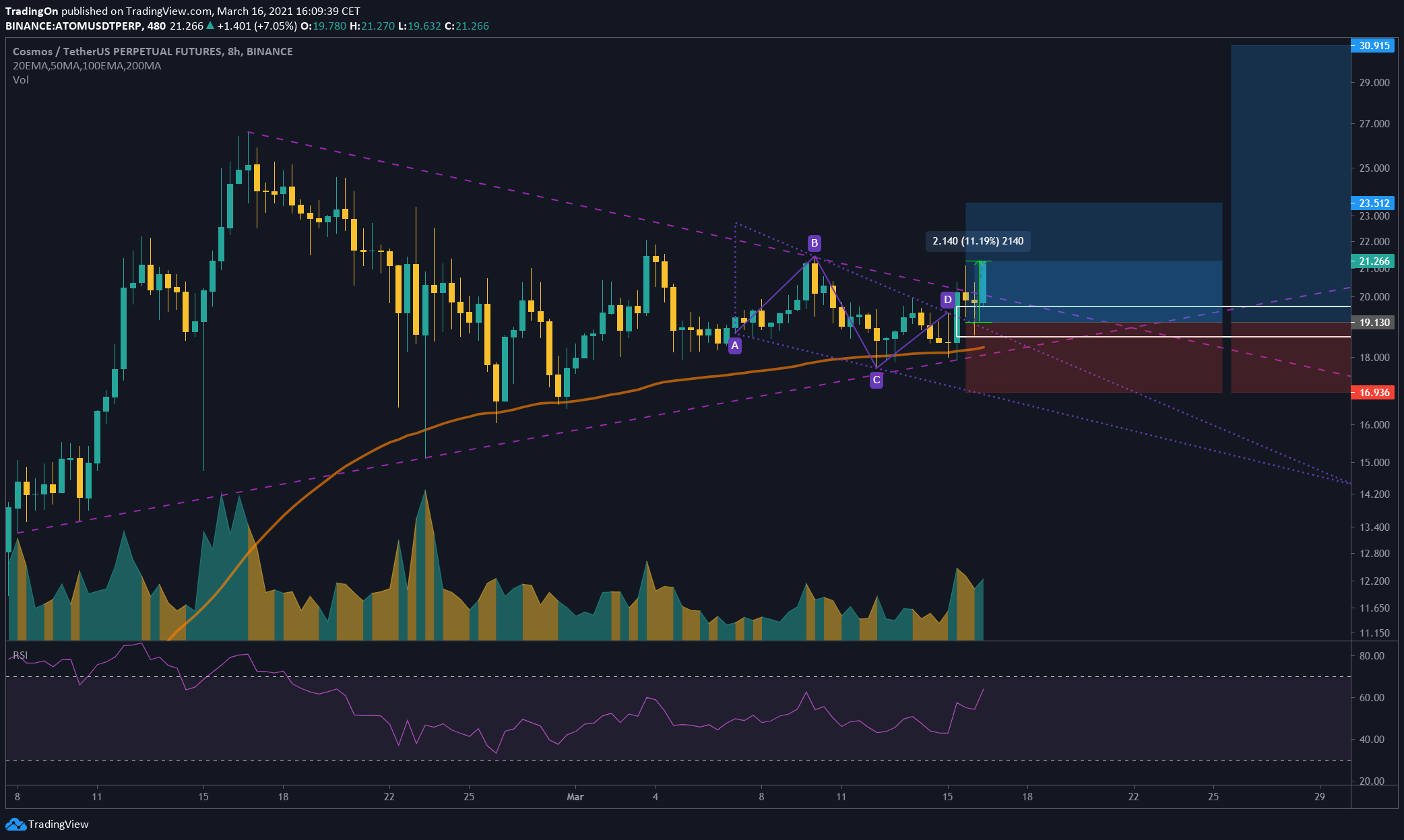Select the C pattern point marker
Viewport: 1404px width, 840px height.
(876, 380)
